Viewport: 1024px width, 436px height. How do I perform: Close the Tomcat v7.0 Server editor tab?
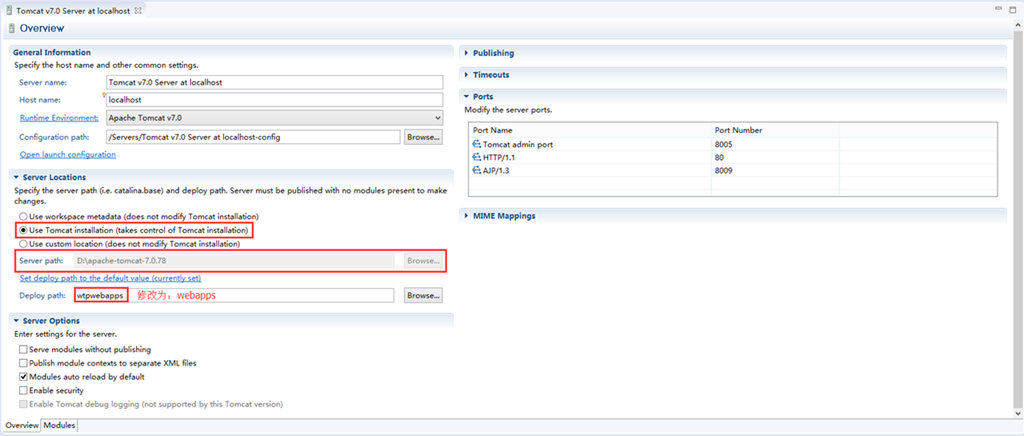[x=138, y=11]
